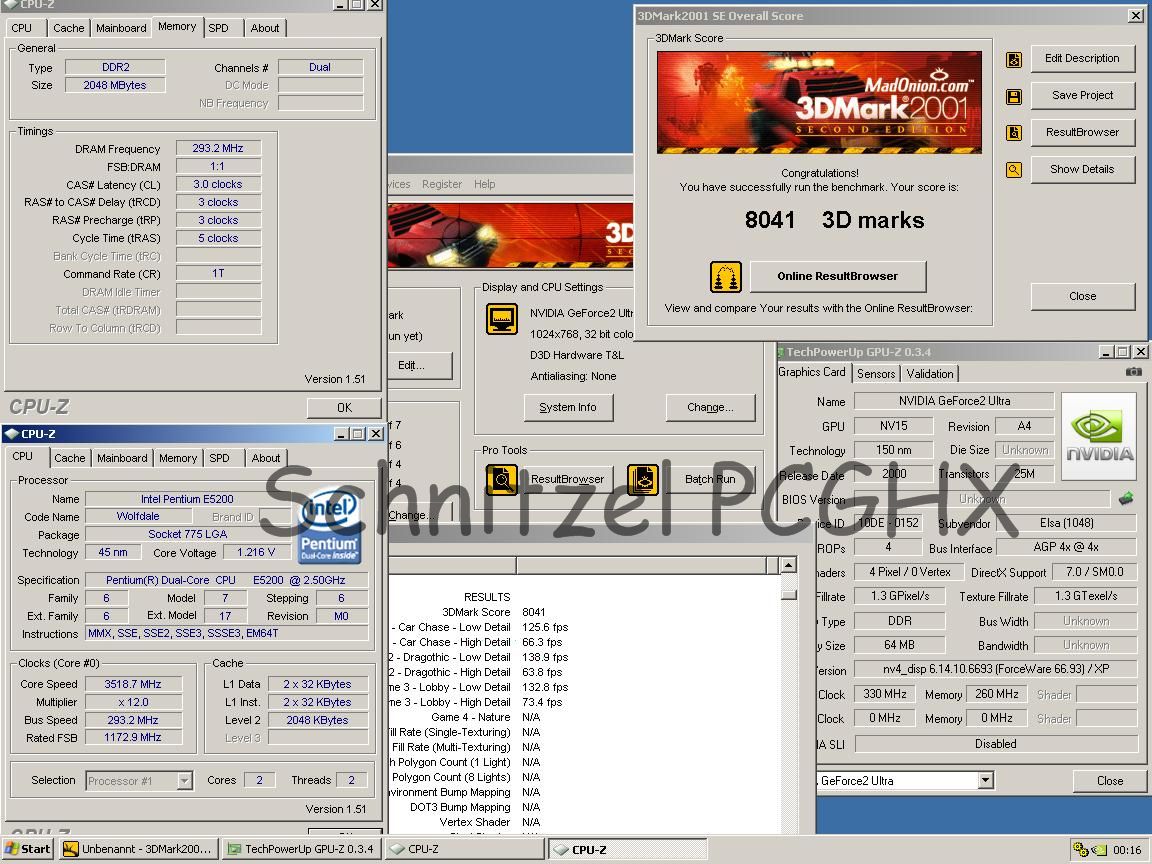Click Close button in 3DMark score window

coord(1082,296)
